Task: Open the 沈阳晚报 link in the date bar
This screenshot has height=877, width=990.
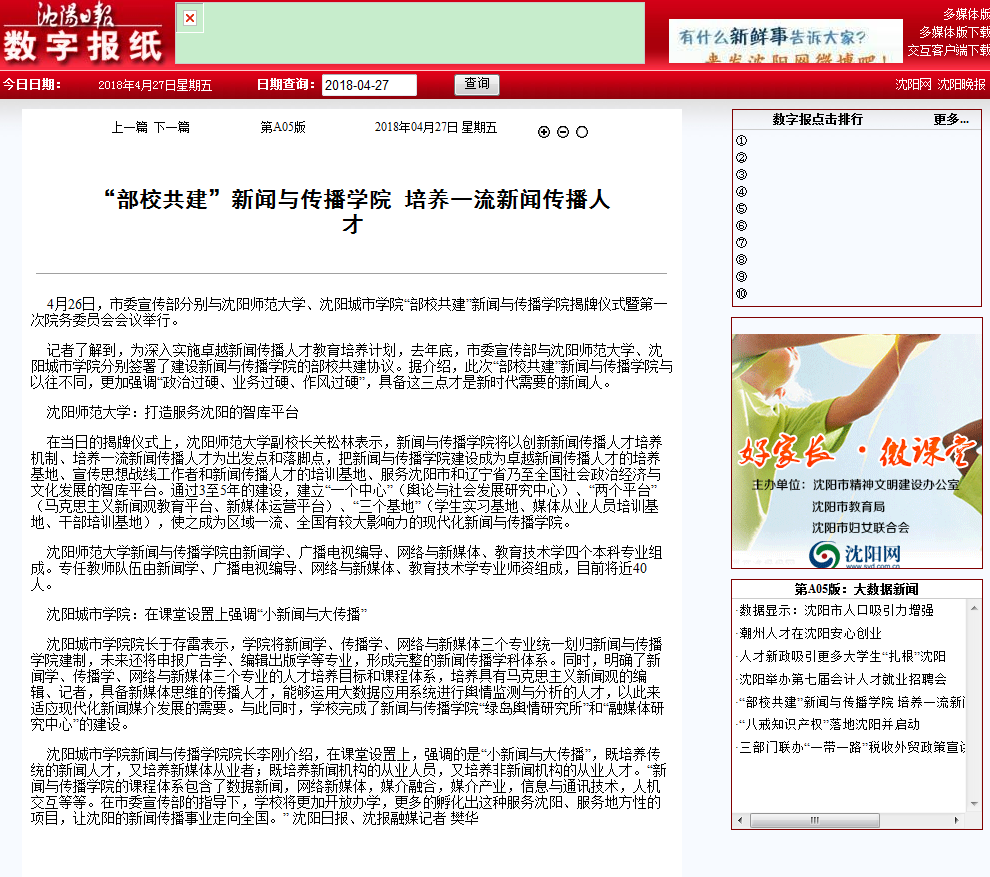Action: (x=961, y=85)
